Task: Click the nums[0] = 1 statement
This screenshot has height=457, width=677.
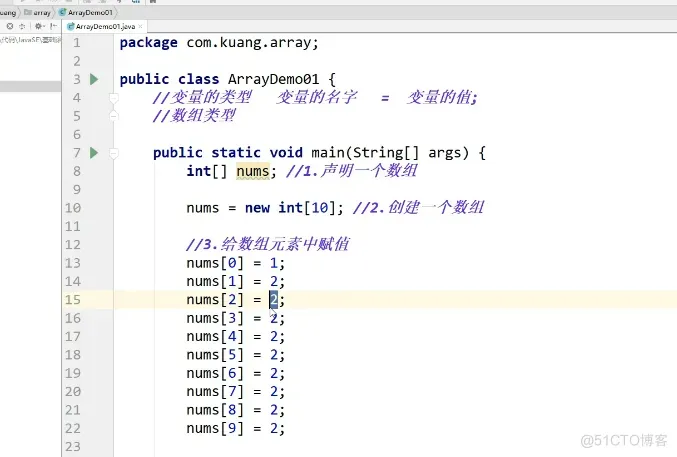Action: (235, 263)
